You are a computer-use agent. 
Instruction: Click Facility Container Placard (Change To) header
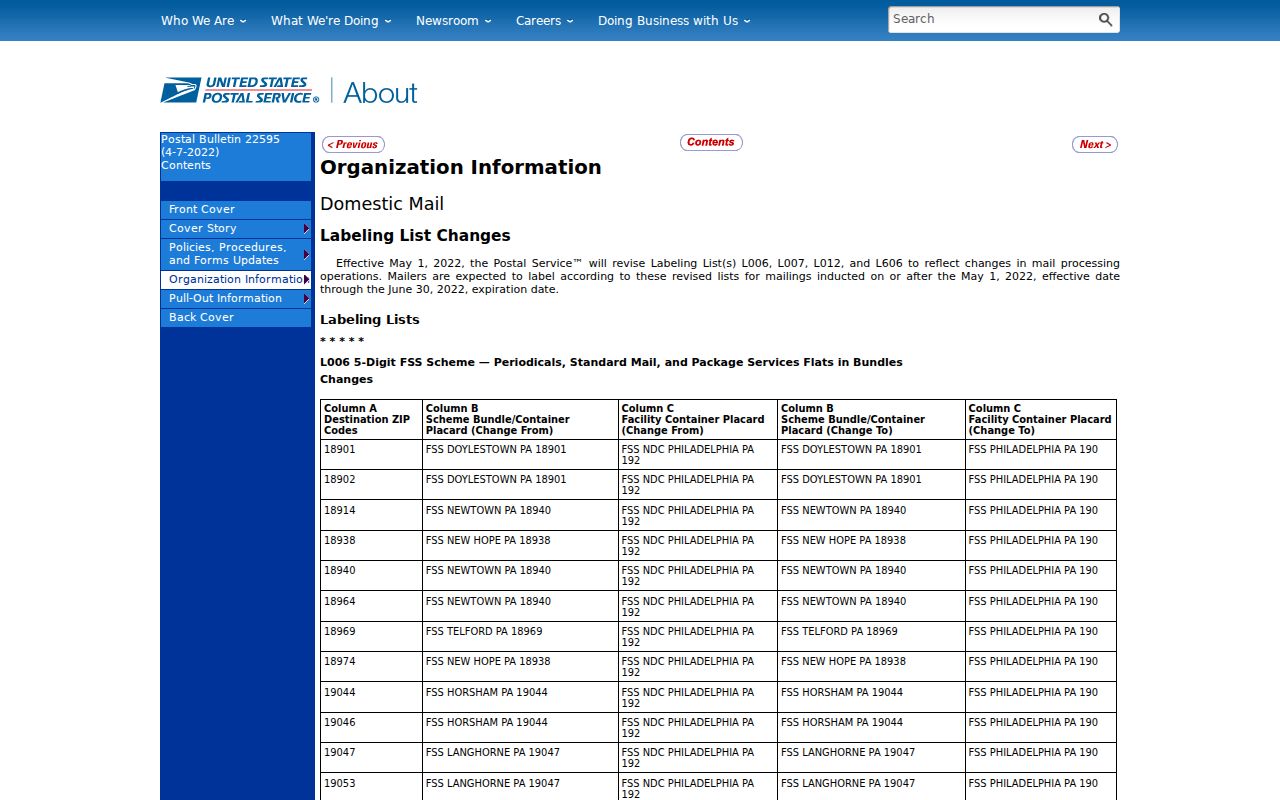[x=1040, y=420]
